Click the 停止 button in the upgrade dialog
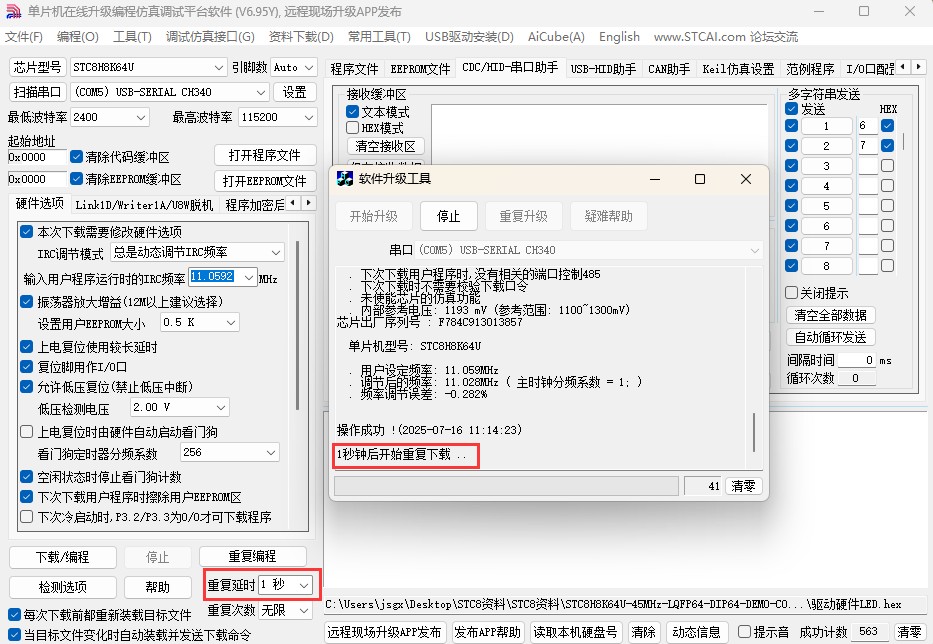The image size is (933, 644). coord(449,216)
